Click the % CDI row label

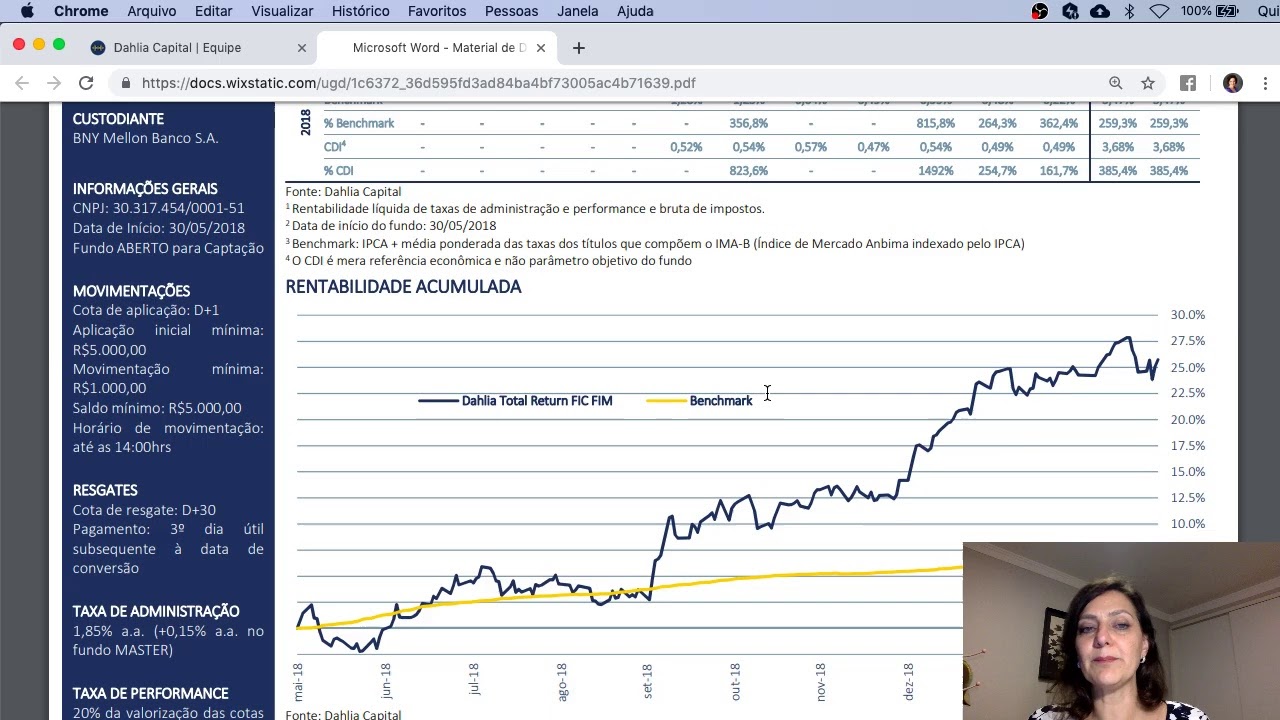pyautogui.click(x=339, y=171)
